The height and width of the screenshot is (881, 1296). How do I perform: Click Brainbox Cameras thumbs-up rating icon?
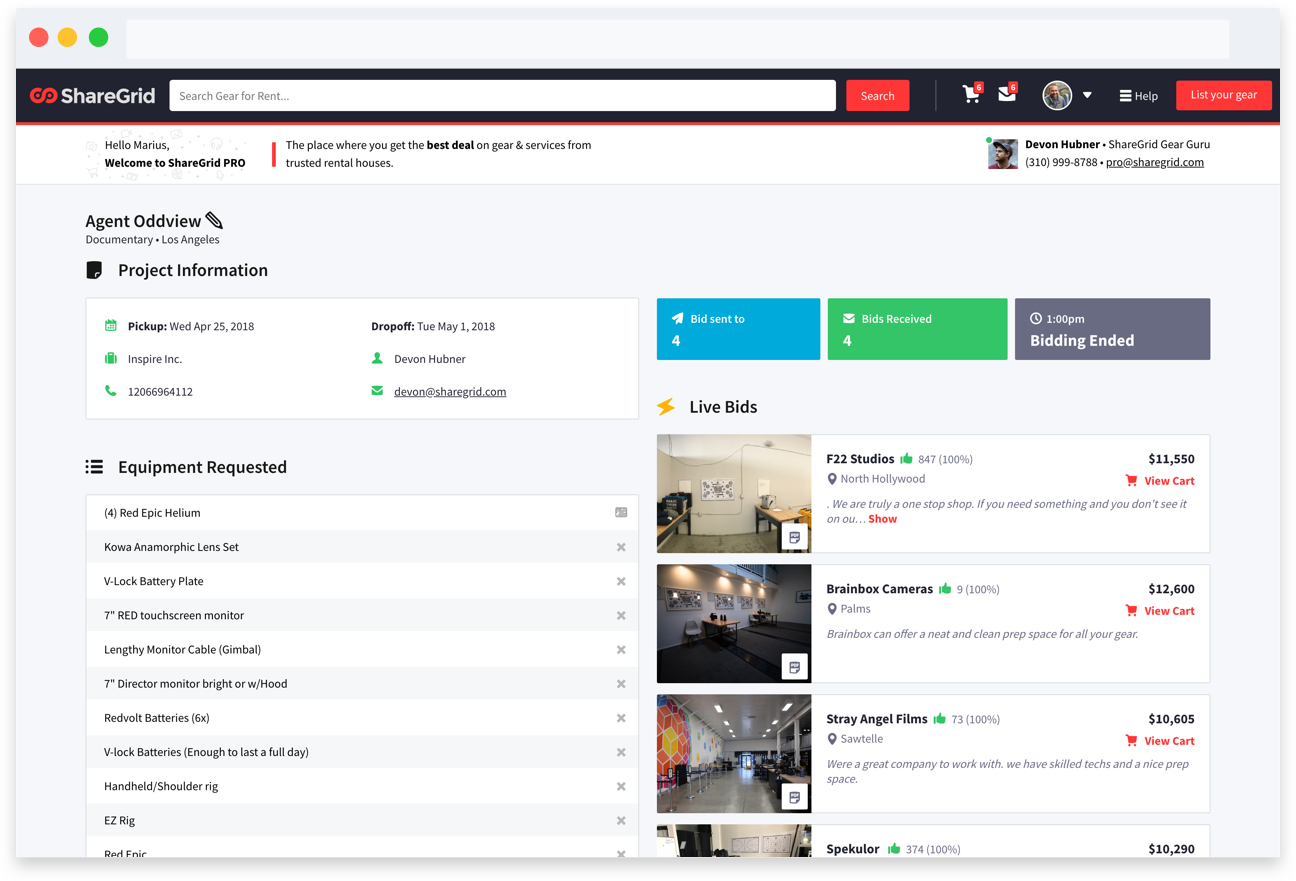[x=945, y=588]
